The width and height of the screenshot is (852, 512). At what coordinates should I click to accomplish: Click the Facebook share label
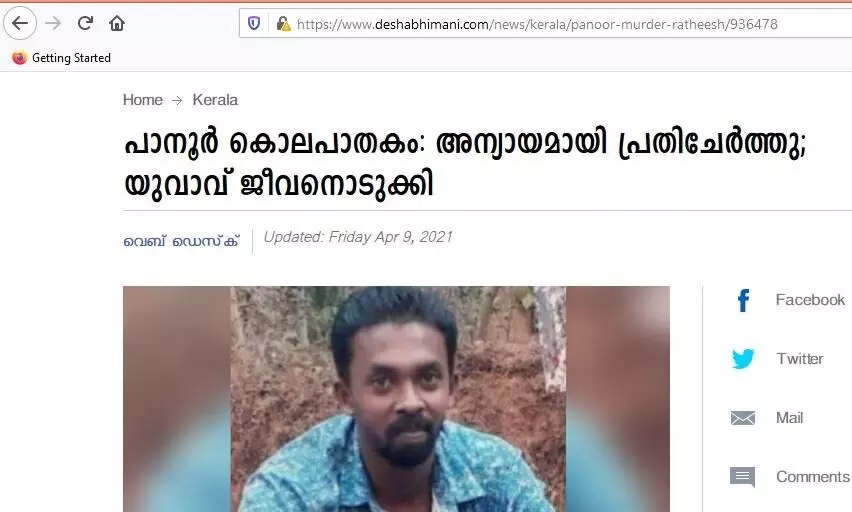pos(810,299)
